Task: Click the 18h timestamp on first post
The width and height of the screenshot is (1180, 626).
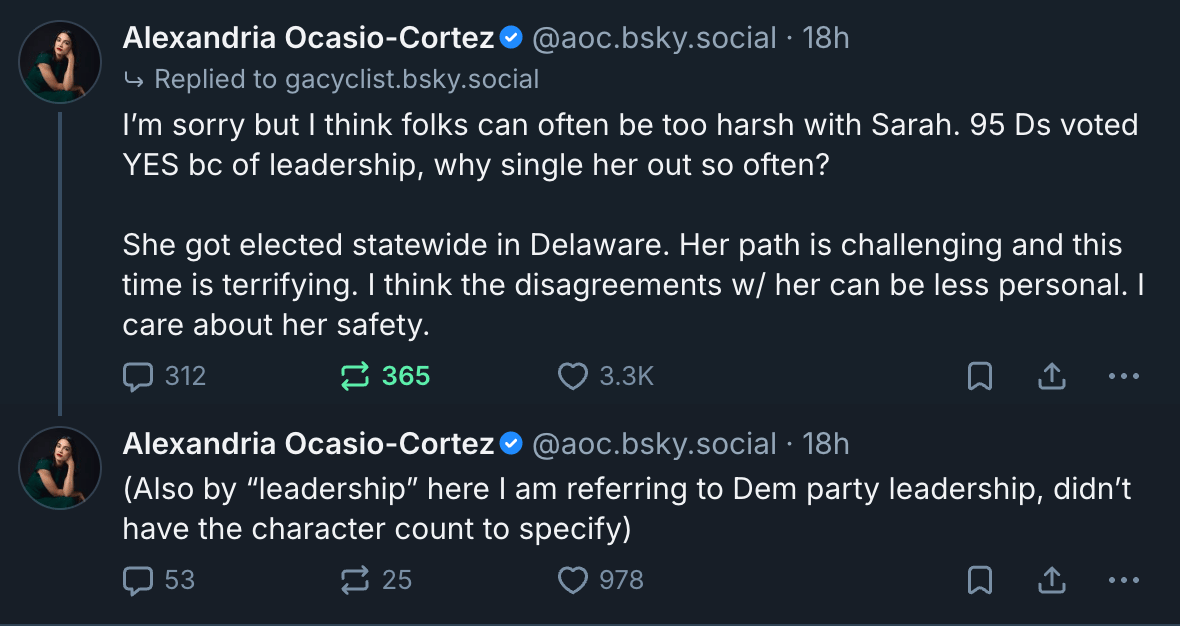Action: 826,39
